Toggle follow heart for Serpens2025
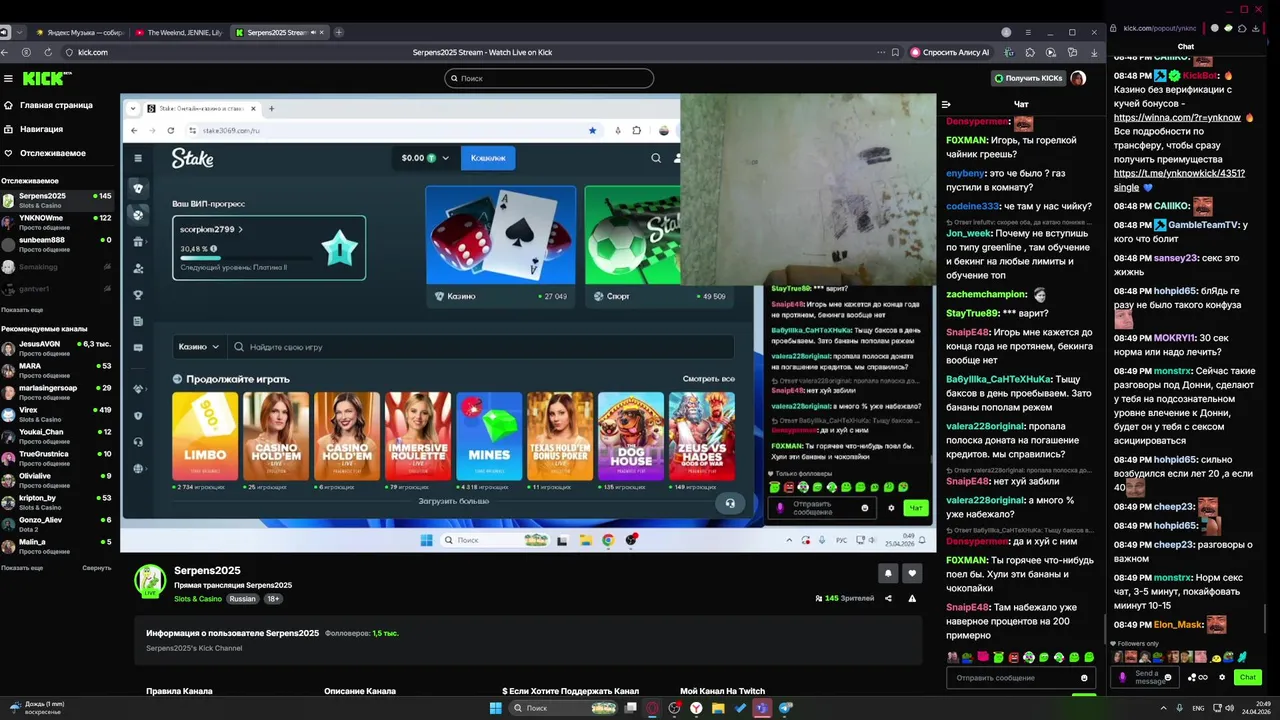1280x720 pixels. click(912, 573)
